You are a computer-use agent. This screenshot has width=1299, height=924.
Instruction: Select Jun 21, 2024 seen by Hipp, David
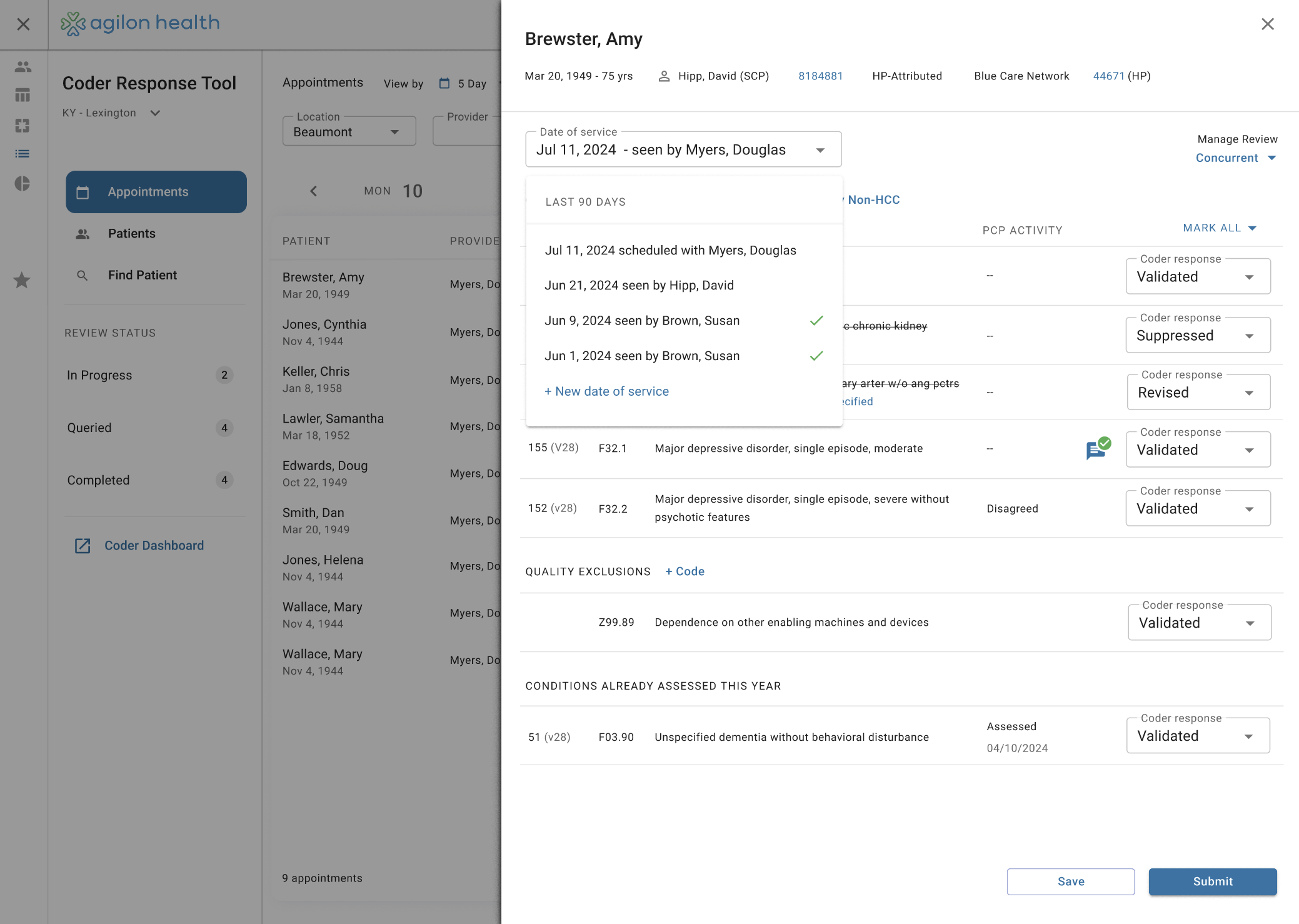tap(684, 286)
